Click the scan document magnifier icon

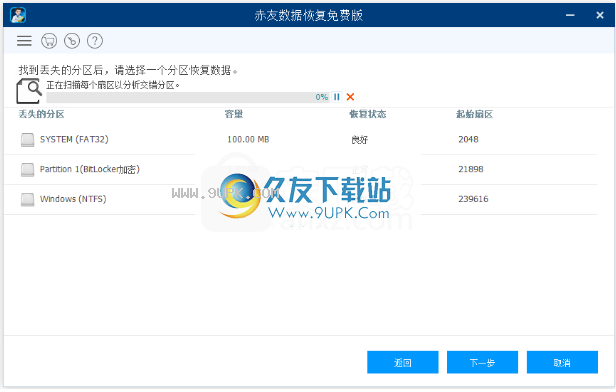(29, 91)
